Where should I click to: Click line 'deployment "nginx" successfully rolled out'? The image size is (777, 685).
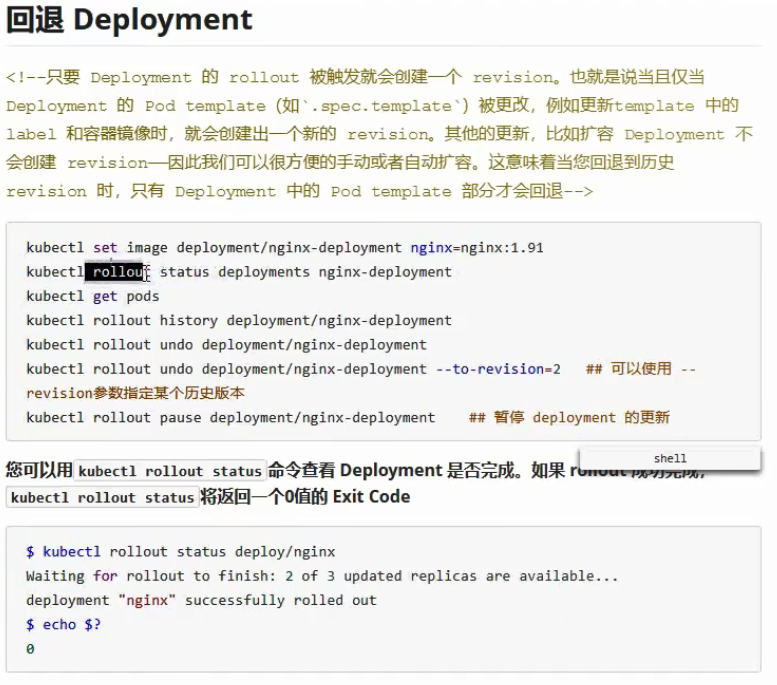[x=202, y=600]
